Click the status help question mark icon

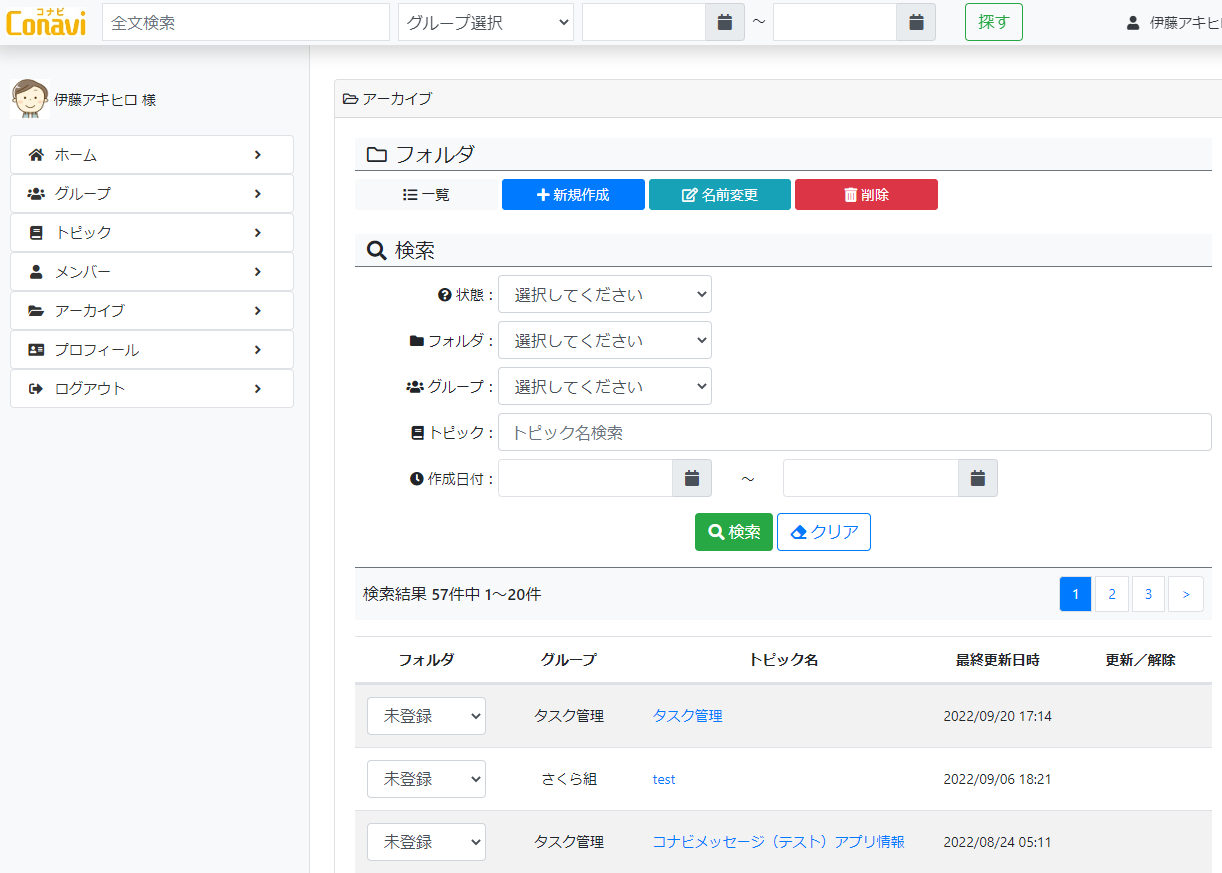(x=445, y=295)
